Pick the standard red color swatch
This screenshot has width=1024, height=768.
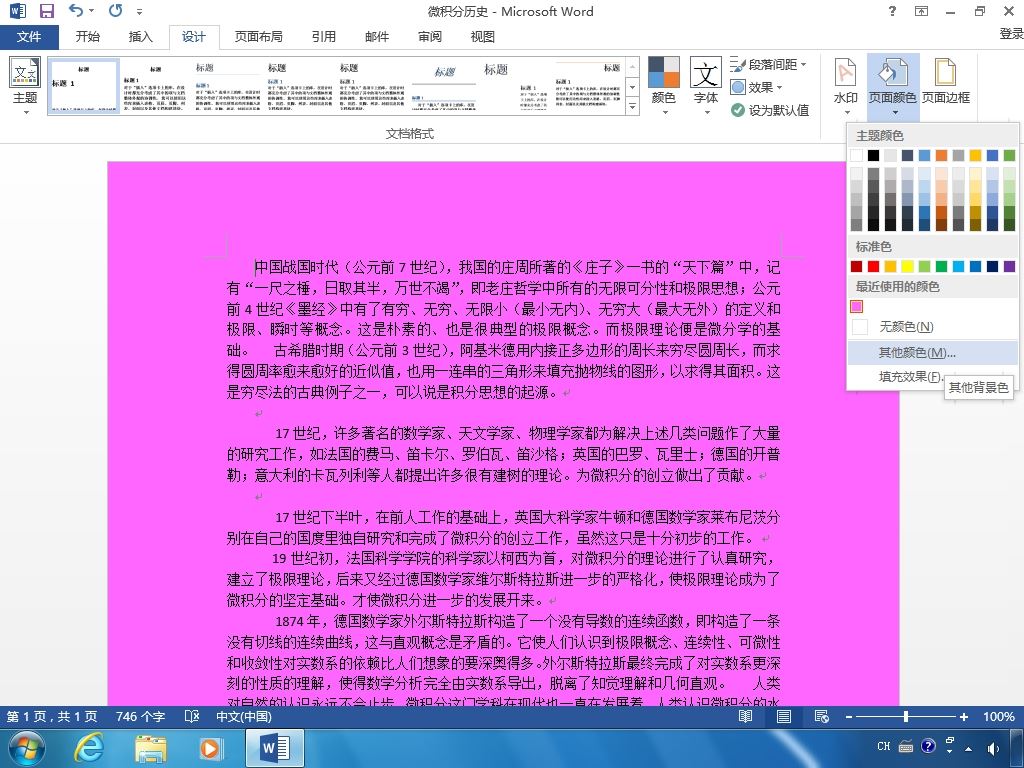click(873, 266)
